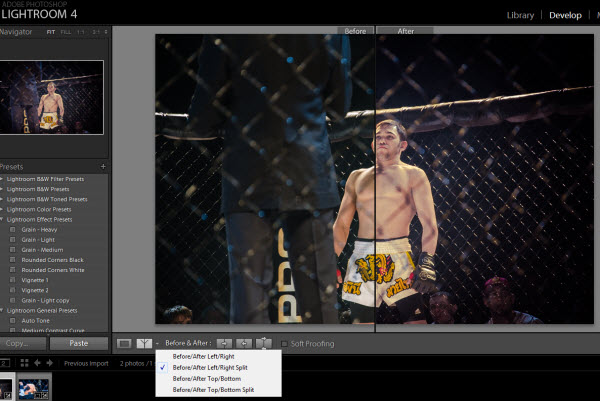
Task: Set Navigator zoom to 1:1
Action: pos(83,32)
